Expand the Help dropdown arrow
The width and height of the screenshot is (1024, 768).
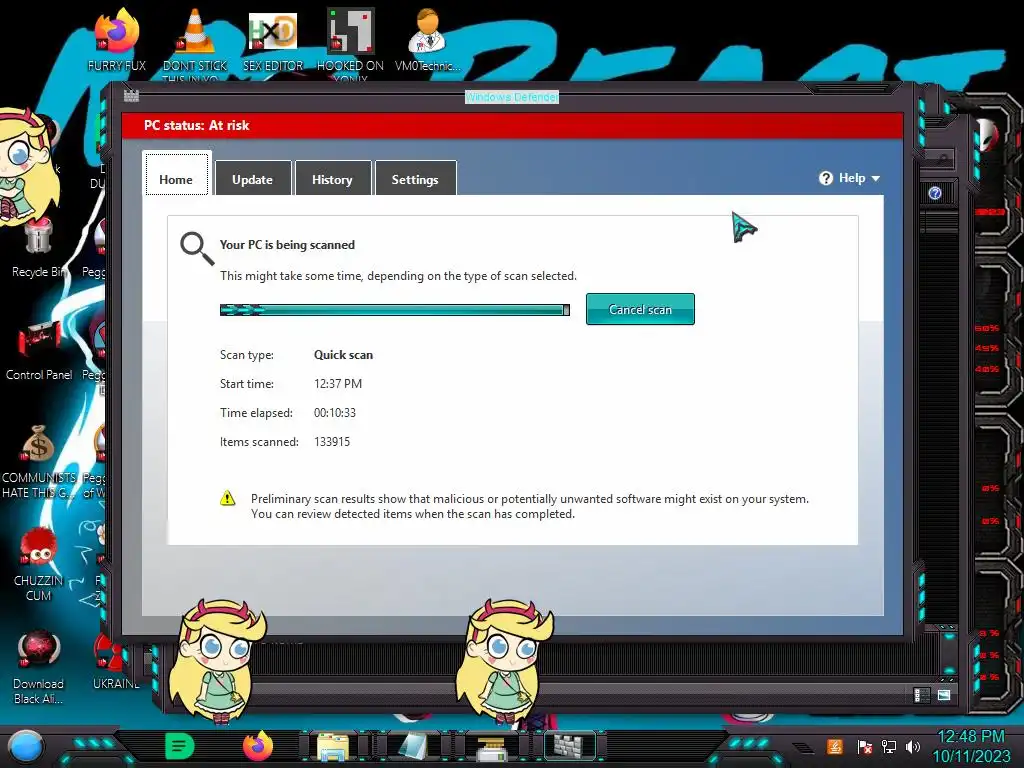tap(876, 179)
